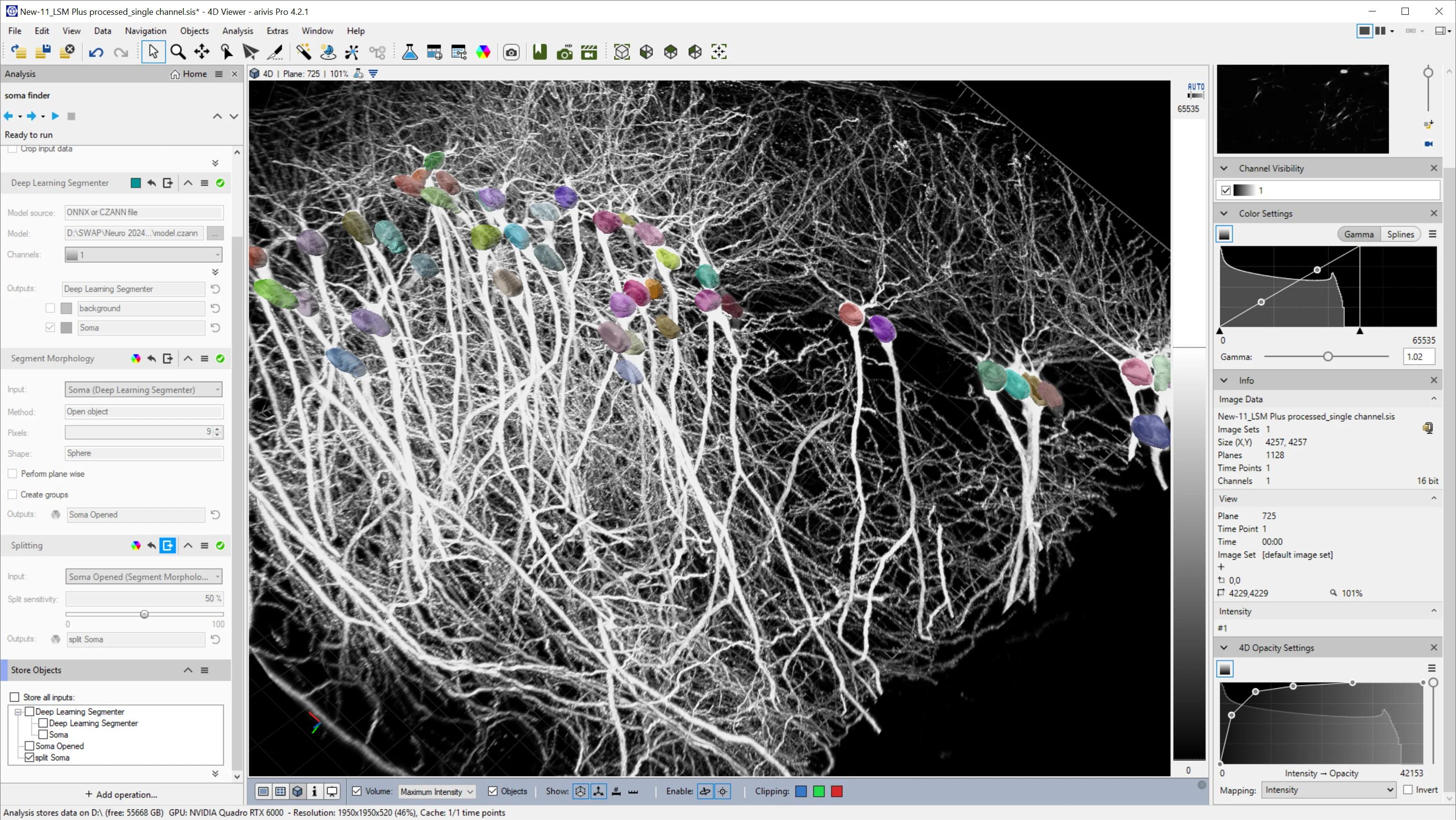Toggle the orientation axes display
The width and height of the screenshot is (1456, 820).
(x=599, y=791)
